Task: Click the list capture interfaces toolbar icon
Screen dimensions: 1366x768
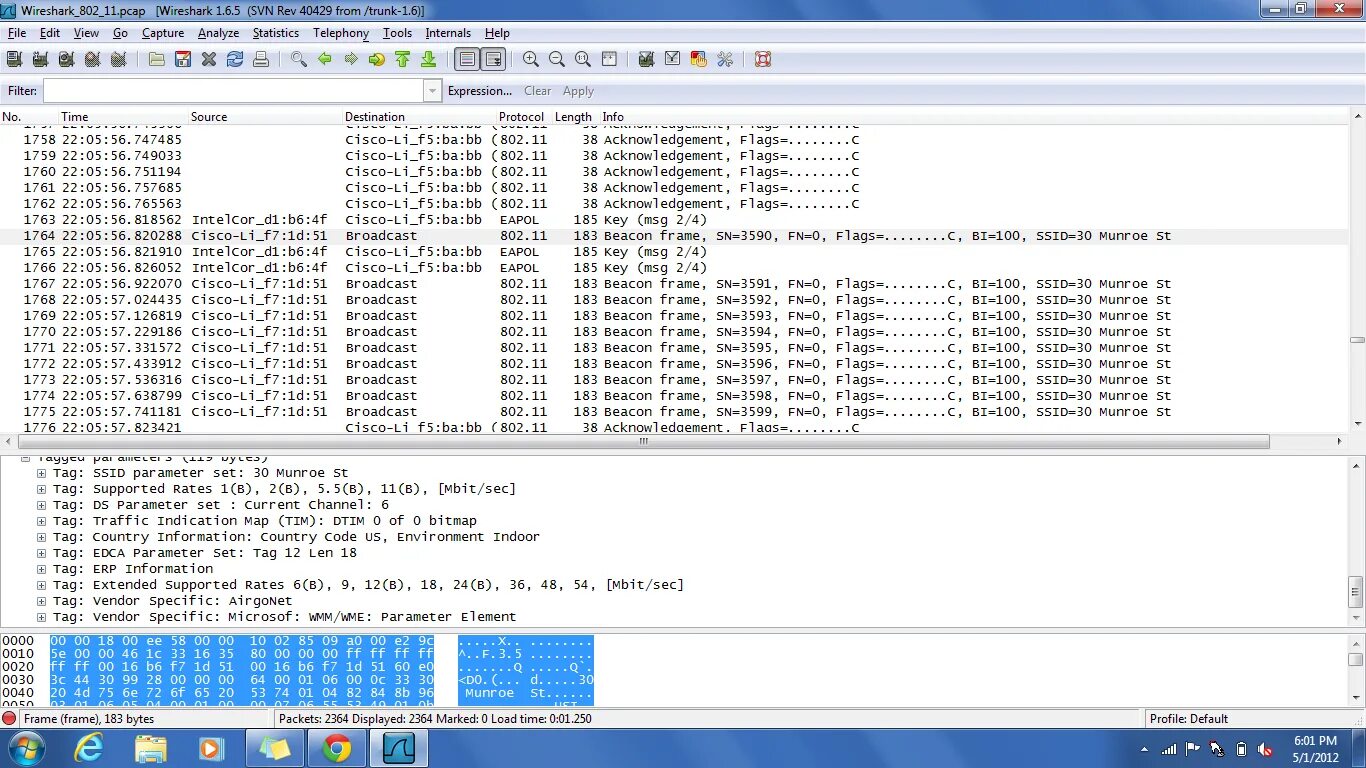Action: click(x=15, y=60)
